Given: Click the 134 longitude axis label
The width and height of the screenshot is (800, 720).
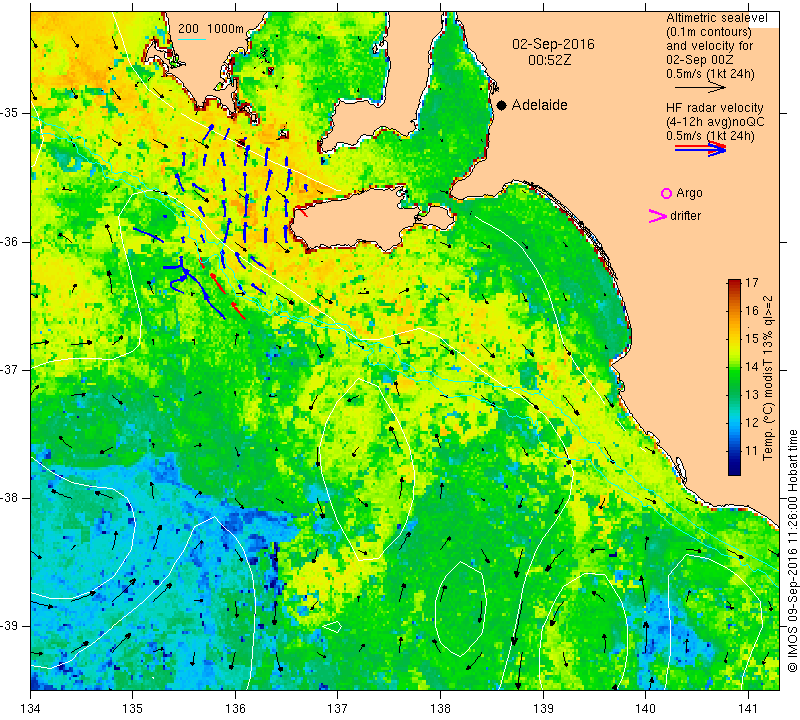Looking at the screenshot, I should pyautogui.click(x=31, y=709).
